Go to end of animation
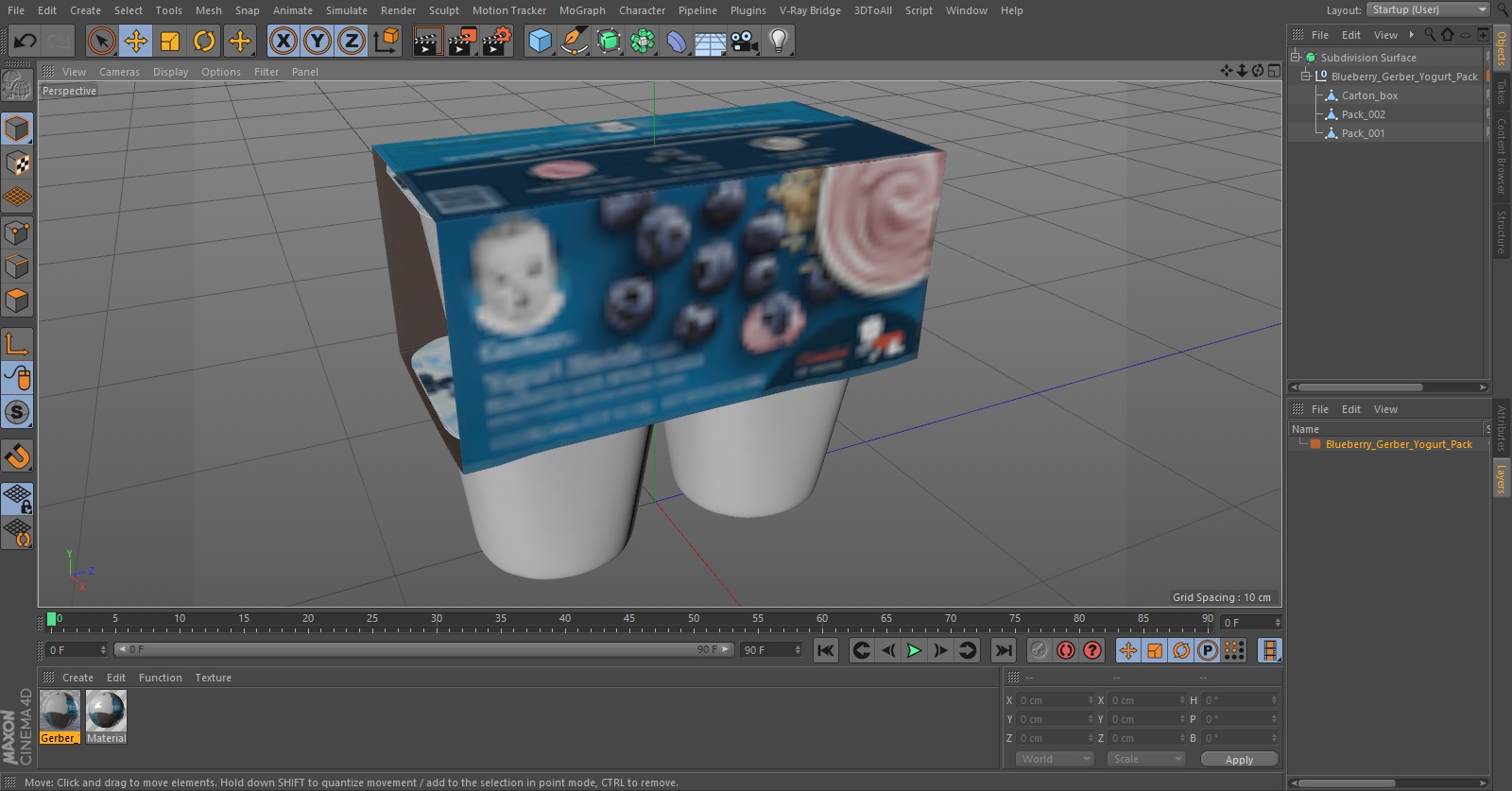 (x=1004, y=650)
